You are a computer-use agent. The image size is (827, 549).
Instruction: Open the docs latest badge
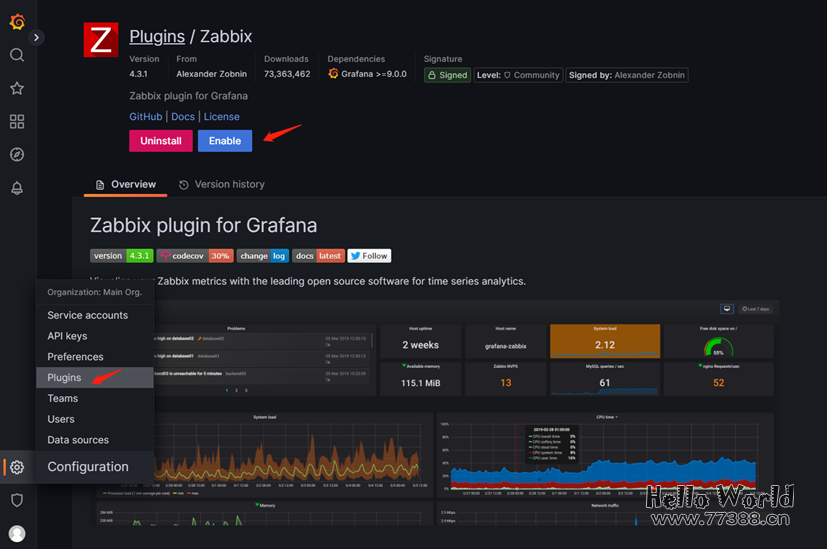click(319, 256)
